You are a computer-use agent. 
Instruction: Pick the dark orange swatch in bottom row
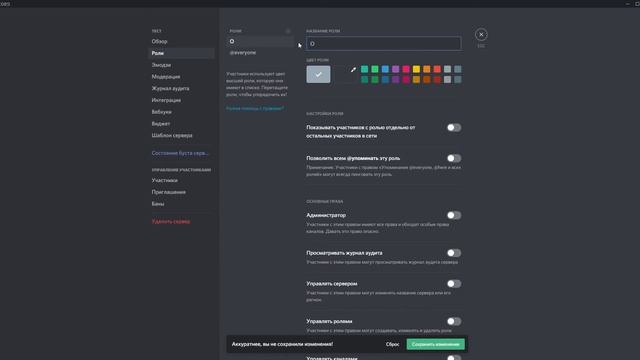click(x=427, y=80)
